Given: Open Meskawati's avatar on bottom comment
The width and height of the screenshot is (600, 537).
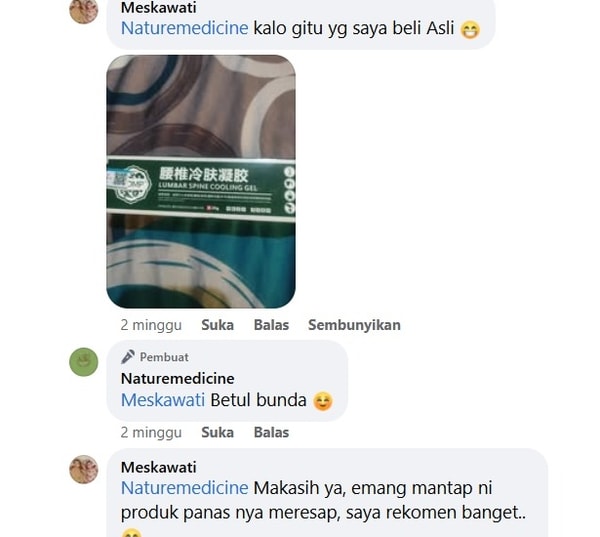Looking at the screenshot, I should (83, 469).
